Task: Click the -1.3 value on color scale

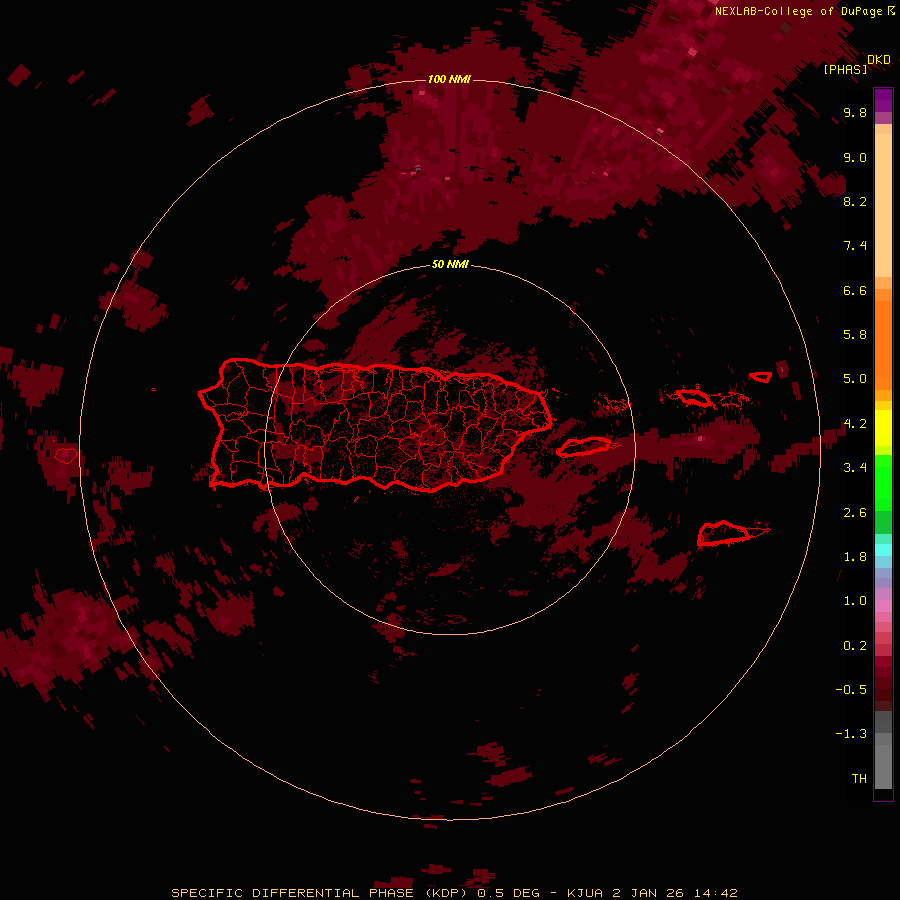Action: [x=851, y=734]
